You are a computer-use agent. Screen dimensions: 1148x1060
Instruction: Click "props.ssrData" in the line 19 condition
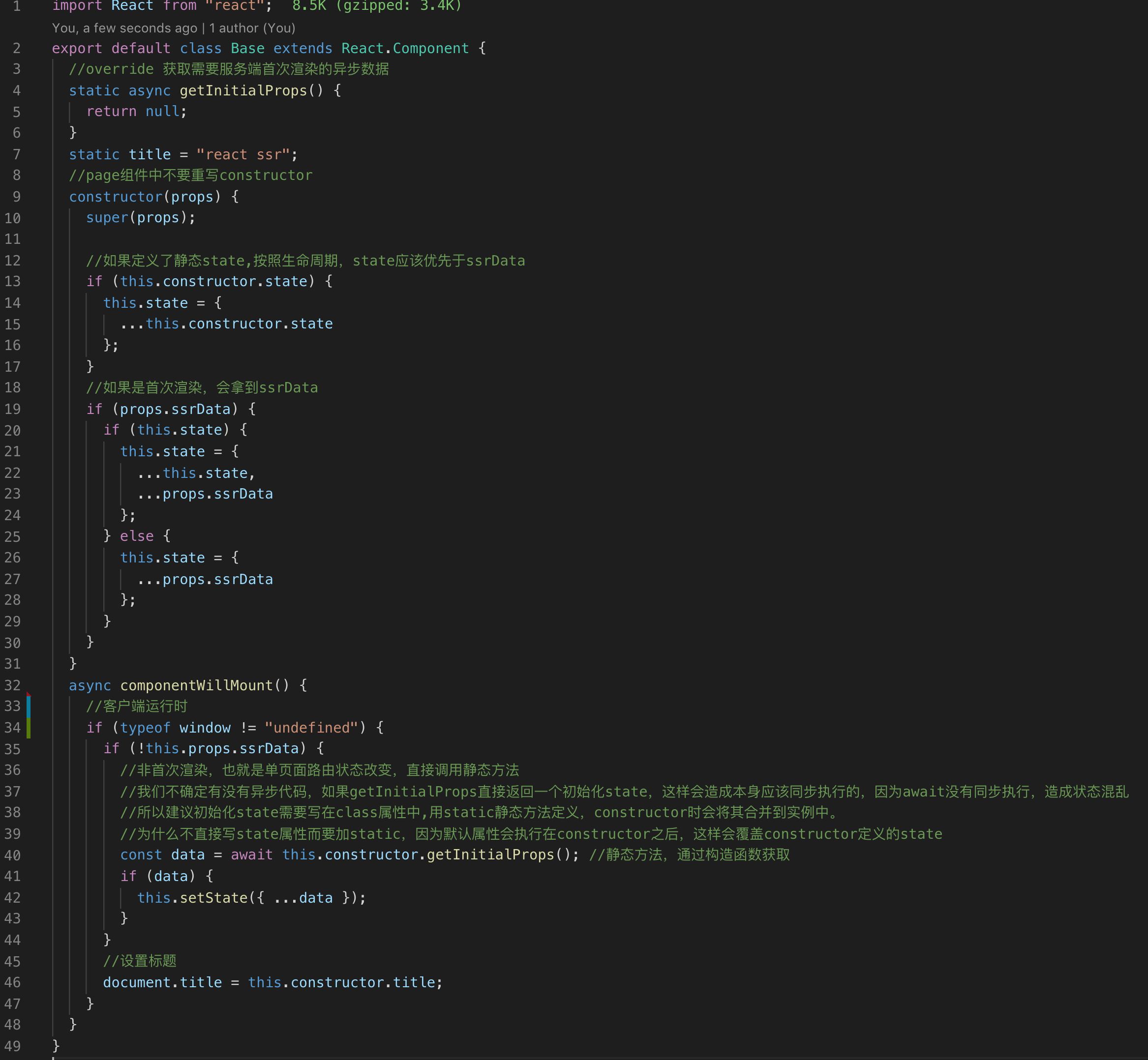(x=175, y=409)
